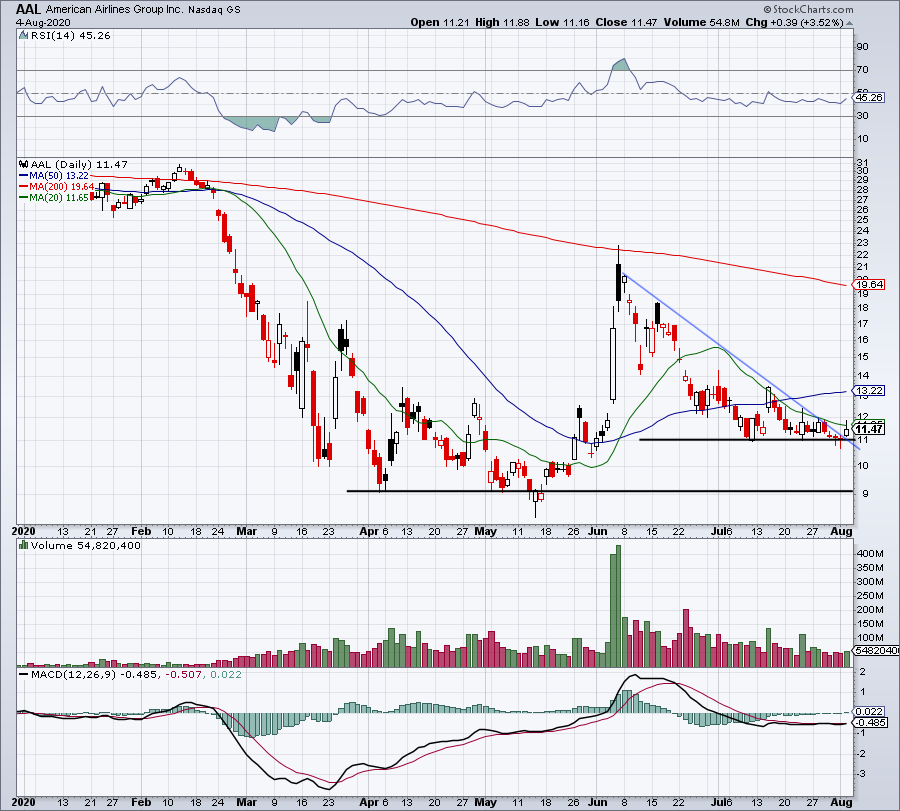Click the Open 11.21 value

click(440, 22)
